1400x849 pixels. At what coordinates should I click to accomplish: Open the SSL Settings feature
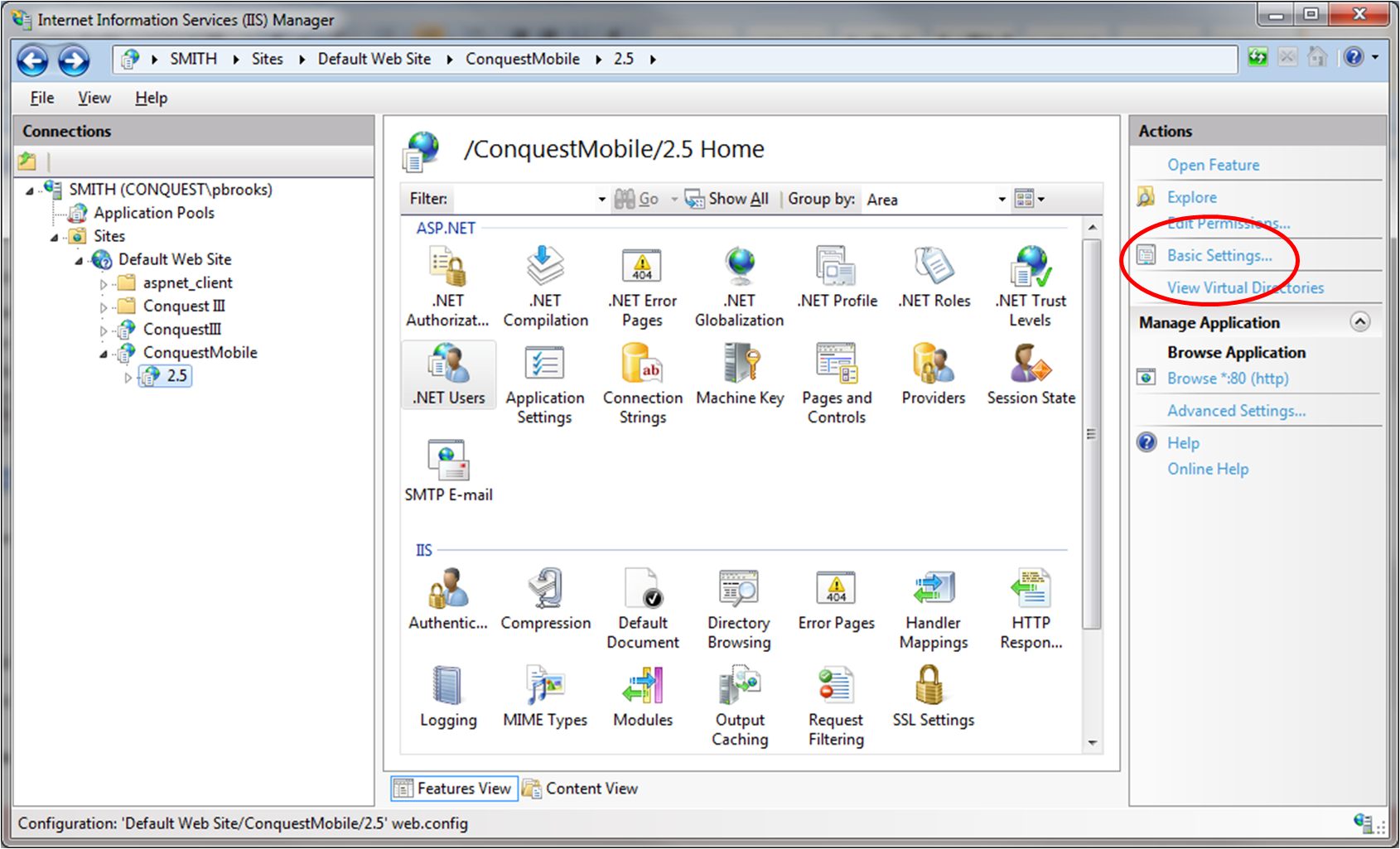pyautogui.click(x=934, y=697)
